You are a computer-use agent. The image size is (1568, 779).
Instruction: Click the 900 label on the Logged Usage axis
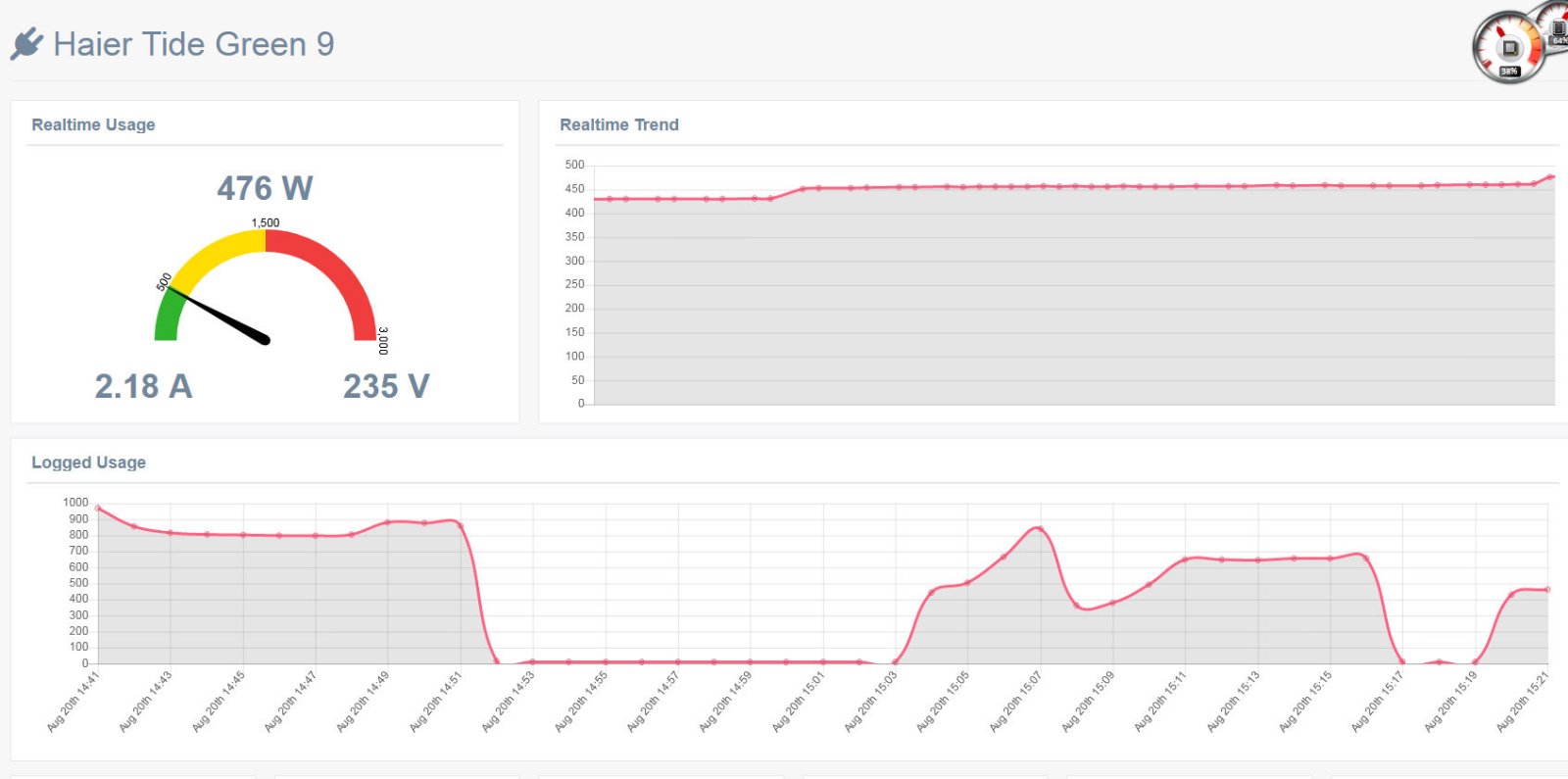[x=78, y=518]
